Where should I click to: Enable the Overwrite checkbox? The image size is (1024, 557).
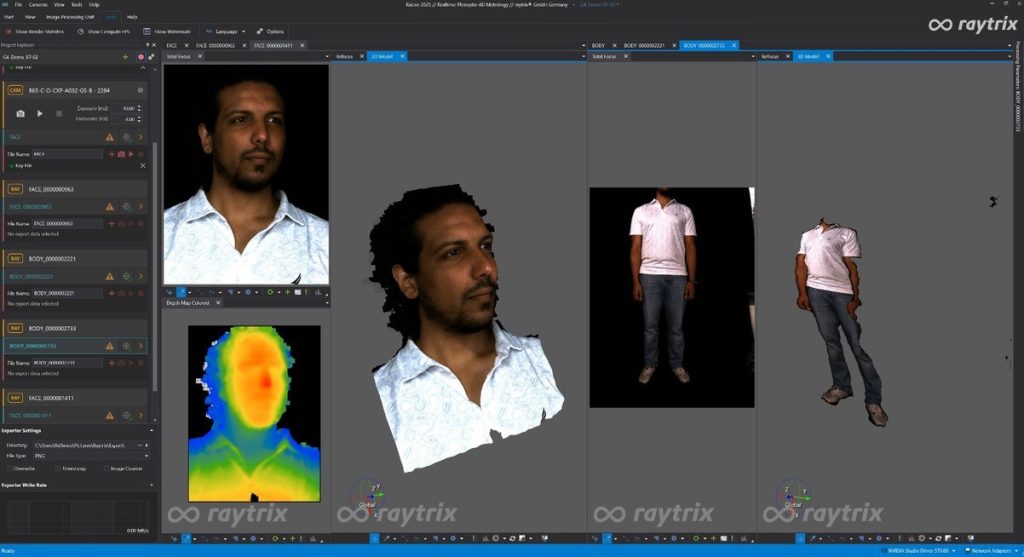tap(8, 468)
